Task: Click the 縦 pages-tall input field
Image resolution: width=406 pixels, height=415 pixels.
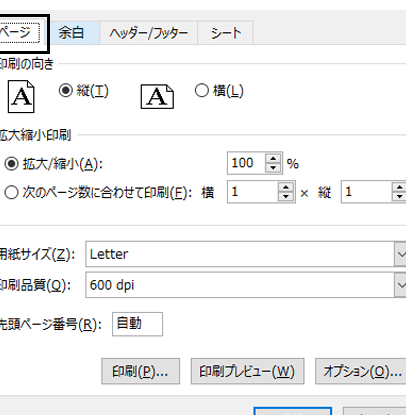Action: (x=366, y=192)
